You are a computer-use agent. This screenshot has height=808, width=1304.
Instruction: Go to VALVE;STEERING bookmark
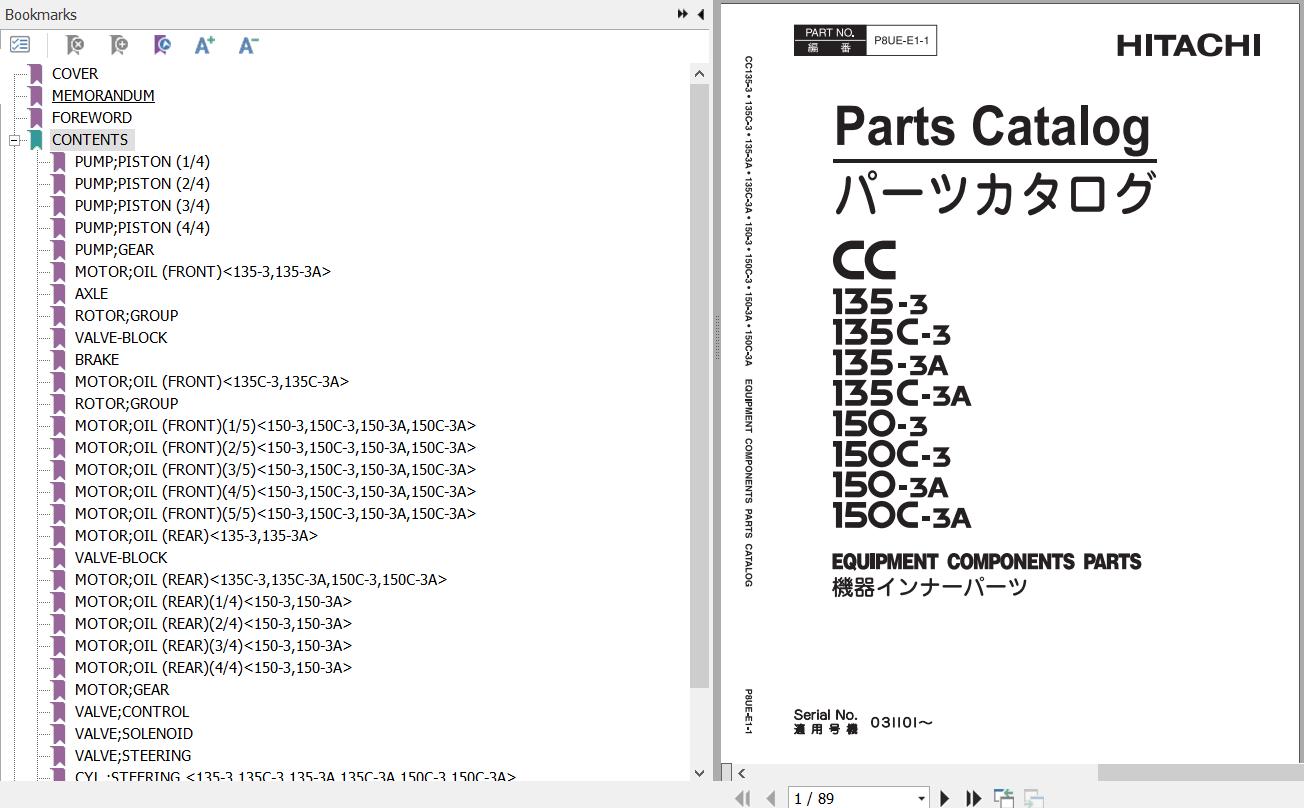coord(133,755)
